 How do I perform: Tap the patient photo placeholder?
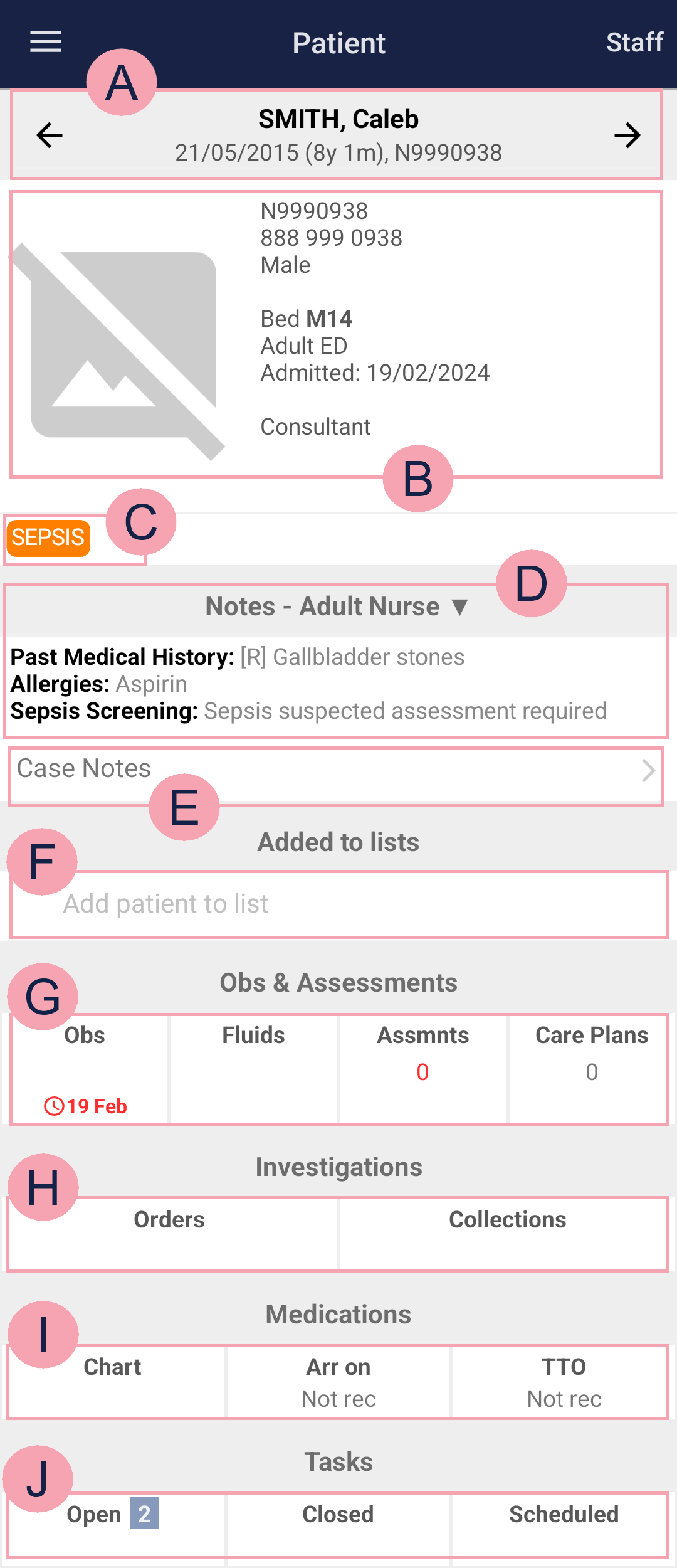point(120,351)
